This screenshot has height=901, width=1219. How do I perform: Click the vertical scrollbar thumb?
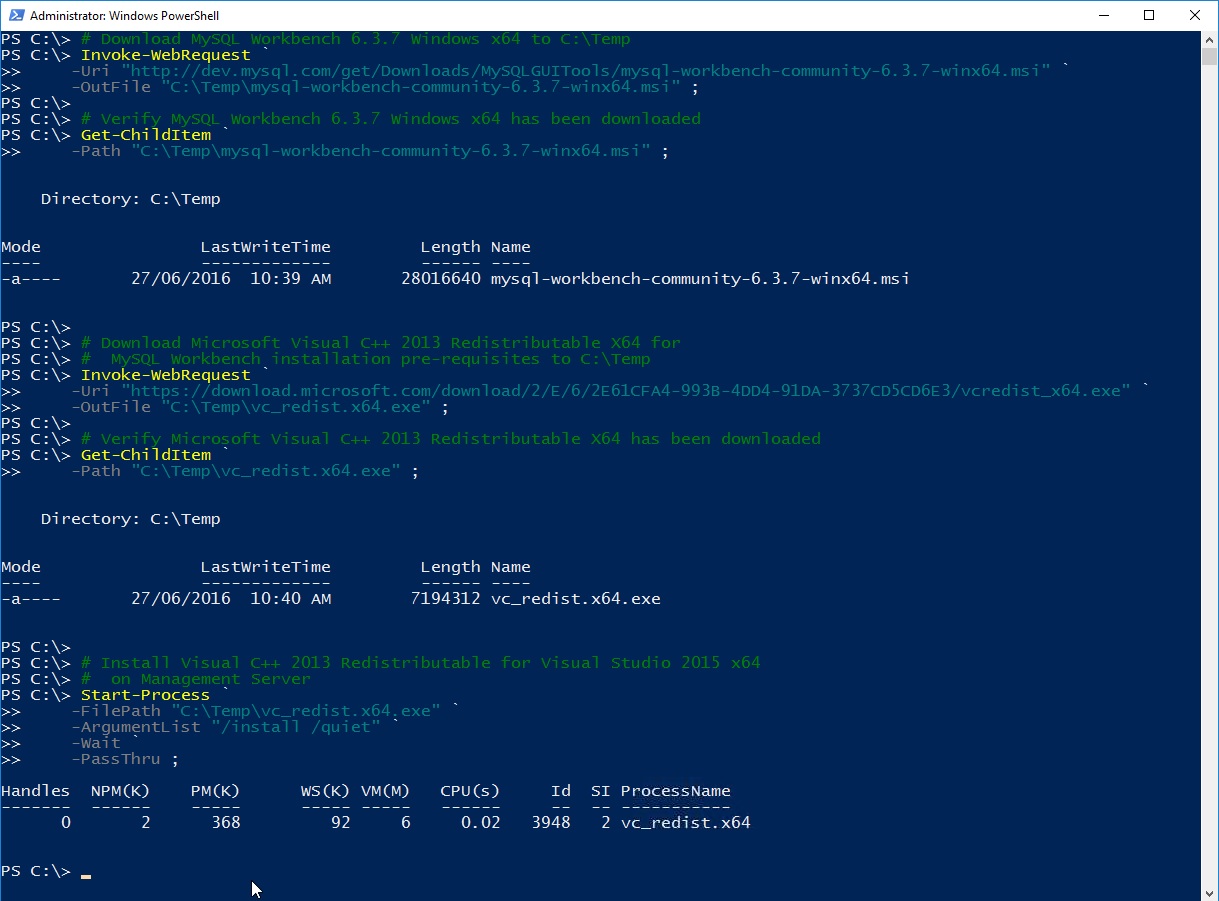[1209, 57]
